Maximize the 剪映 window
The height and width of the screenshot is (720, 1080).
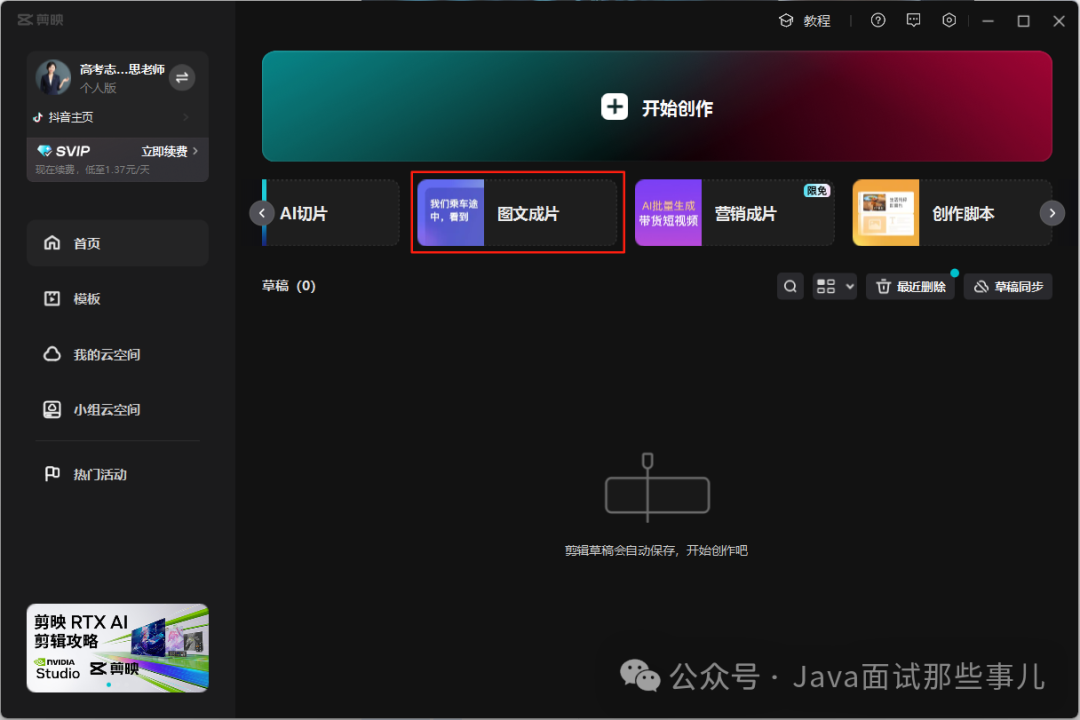pos(1024,21)
